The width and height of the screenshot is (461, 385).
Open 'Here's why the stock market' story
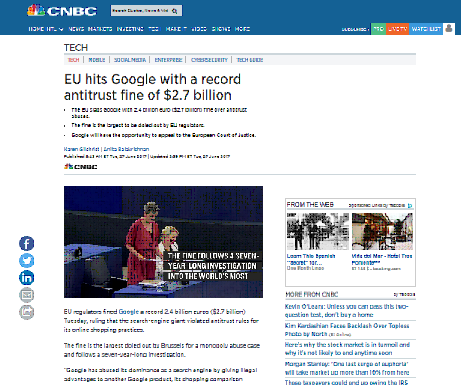point(347,349)
